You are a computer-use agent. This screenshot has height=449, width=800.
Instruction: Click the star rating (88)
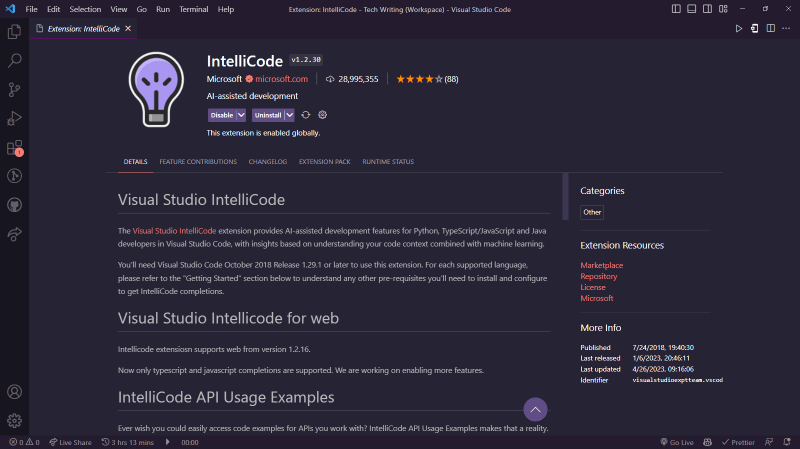pyautogui.click(x=427, y=79)
